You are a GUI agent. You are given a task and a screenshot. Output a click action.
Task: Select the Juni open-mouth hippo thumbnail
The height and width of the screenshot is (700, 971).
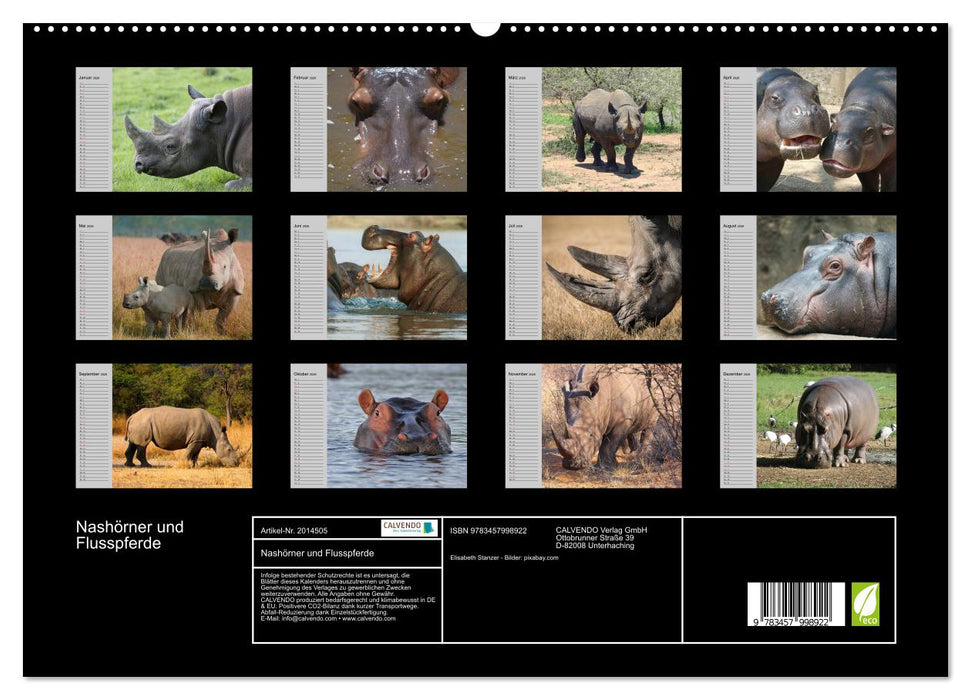click(x=396, y=277)
